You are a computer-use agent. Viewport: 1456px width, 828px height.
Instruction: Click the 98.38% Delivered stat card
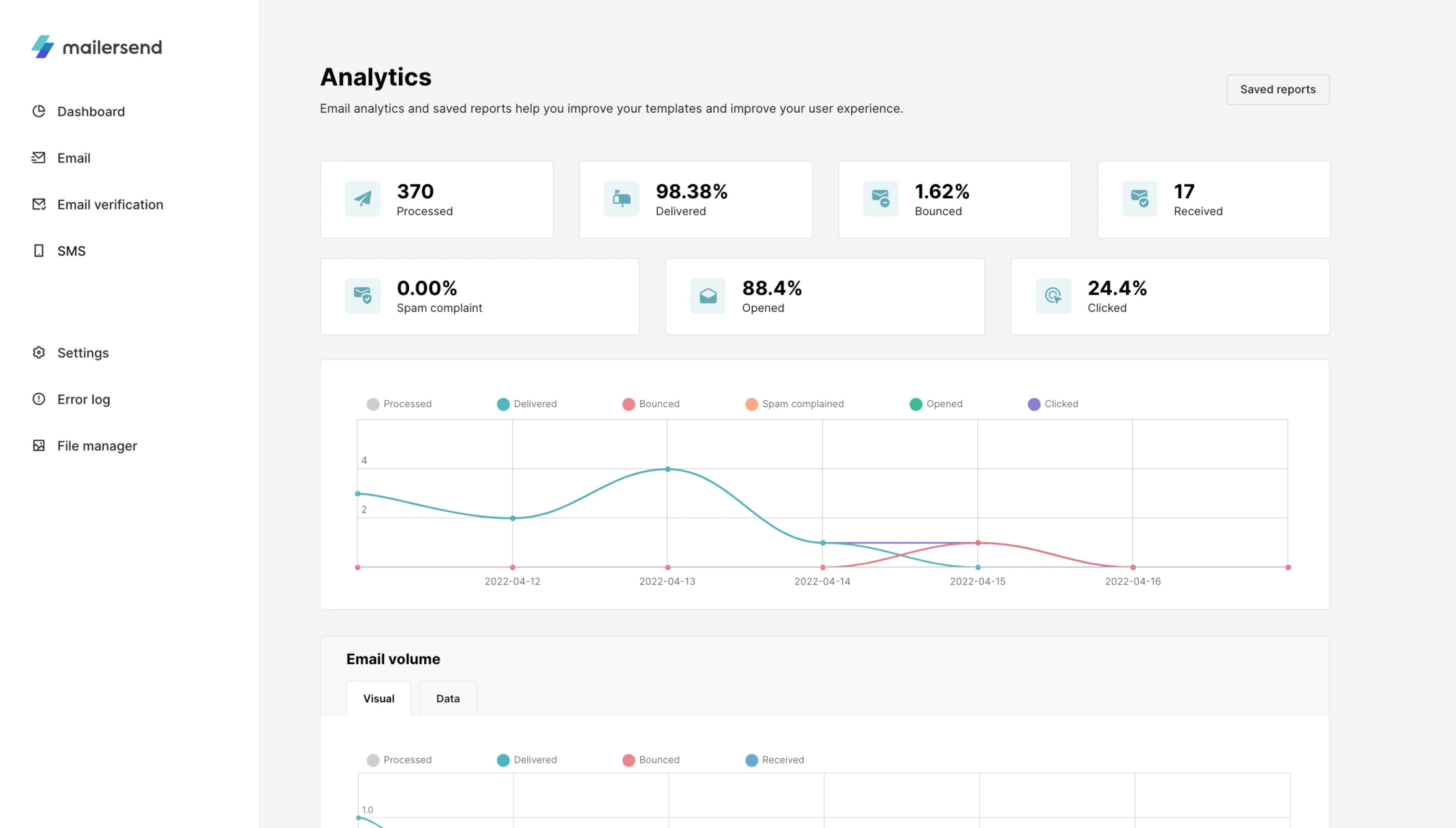pos(696,200)
